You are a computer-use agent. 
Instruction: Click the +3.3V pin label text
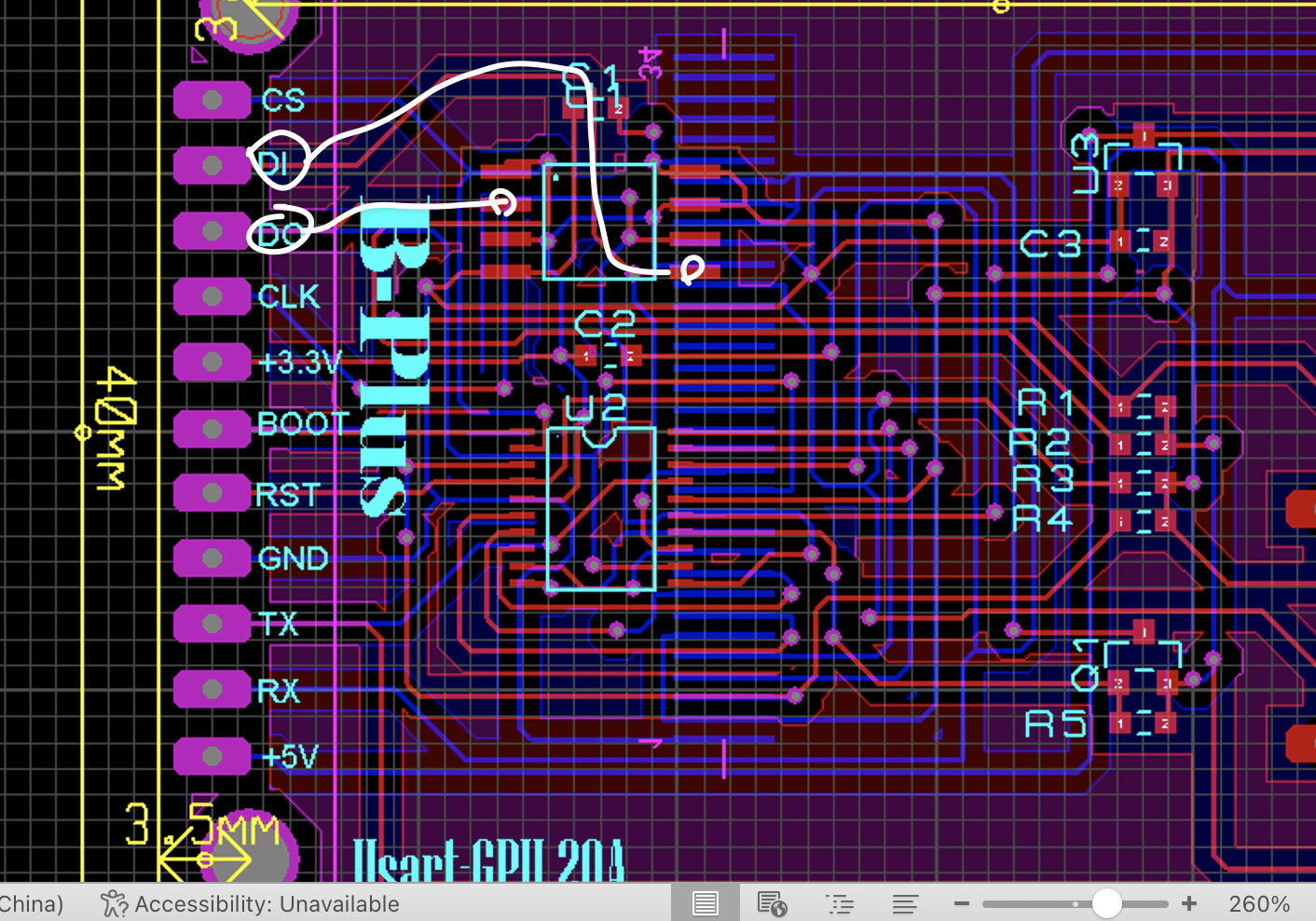(300, 362)
